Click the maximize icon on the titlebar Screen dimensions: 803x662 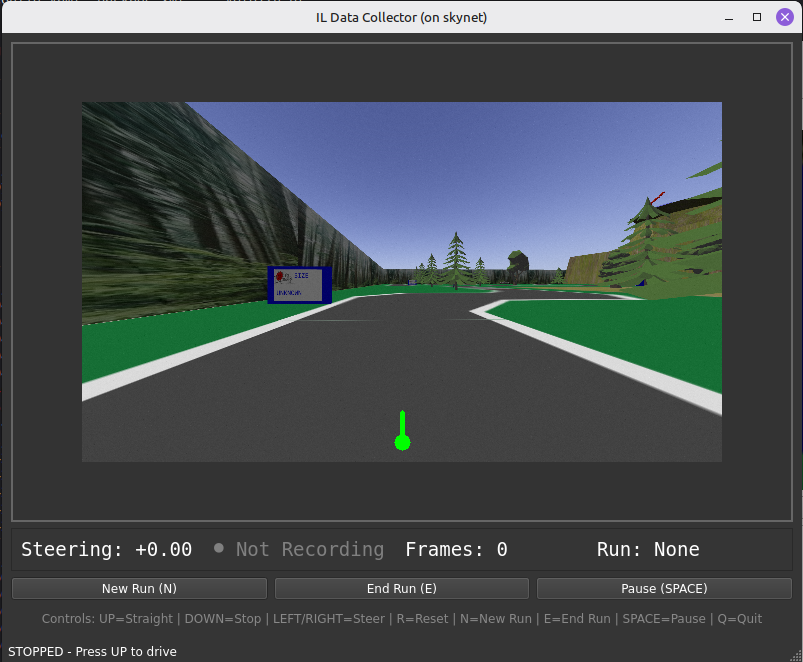pos(756,17)
